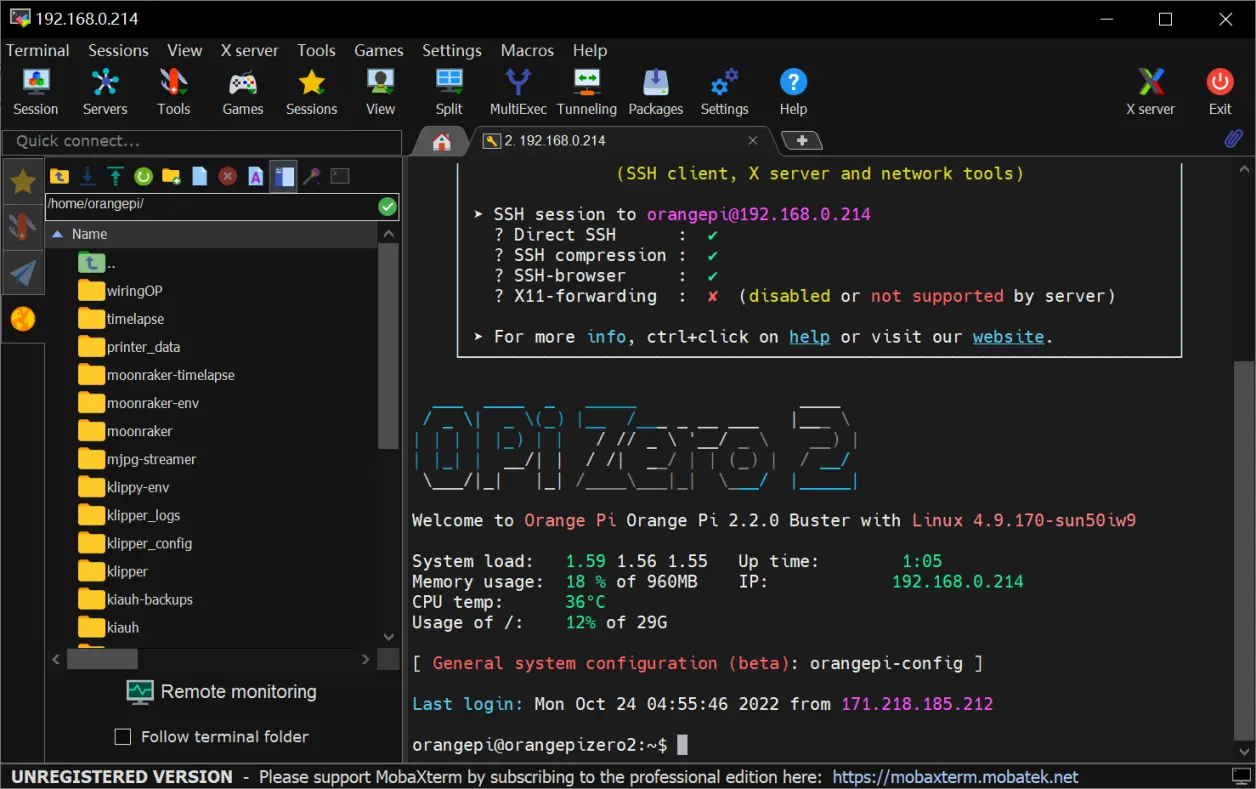The width and height of the screenshot is (1256, 789).
Task: Open the Session toolbar button
Action: point(36,91)
